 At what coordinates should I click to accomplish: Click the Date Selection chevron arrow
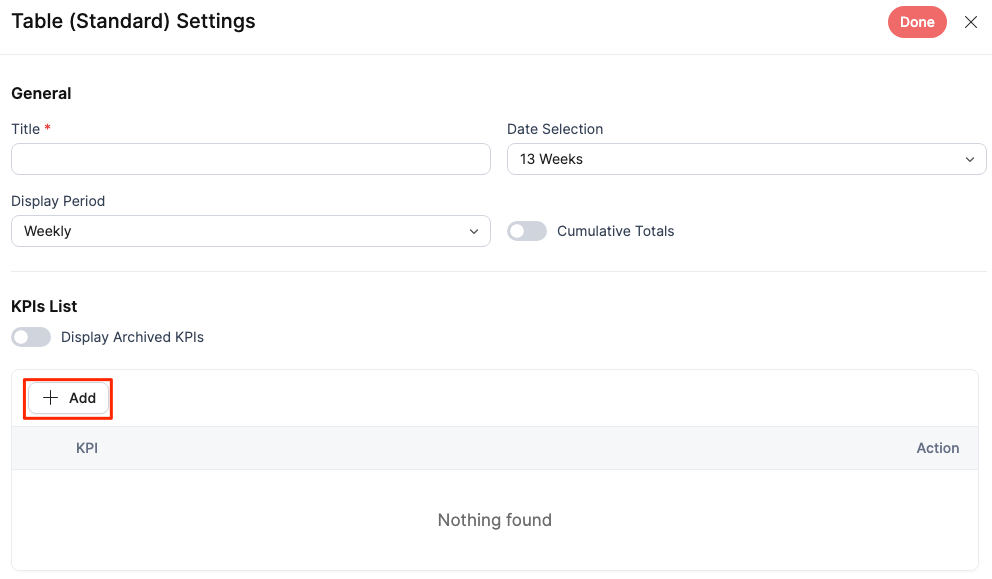pos(969,160)
